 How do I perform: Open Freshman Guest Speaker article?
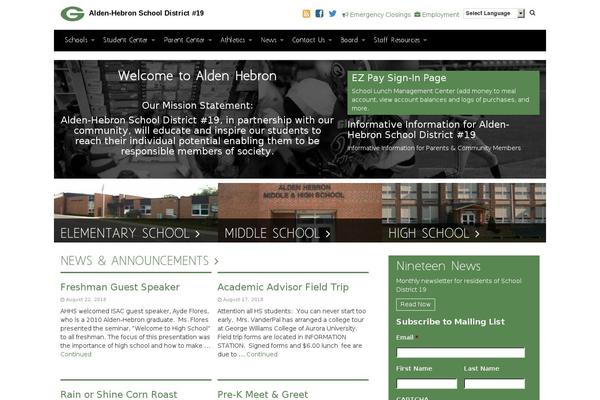click(x=120, y=287)
